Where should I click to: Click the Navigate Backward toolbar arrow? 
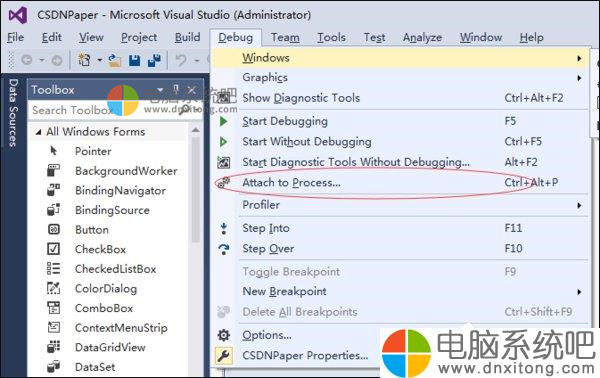[x=27, y=60]
